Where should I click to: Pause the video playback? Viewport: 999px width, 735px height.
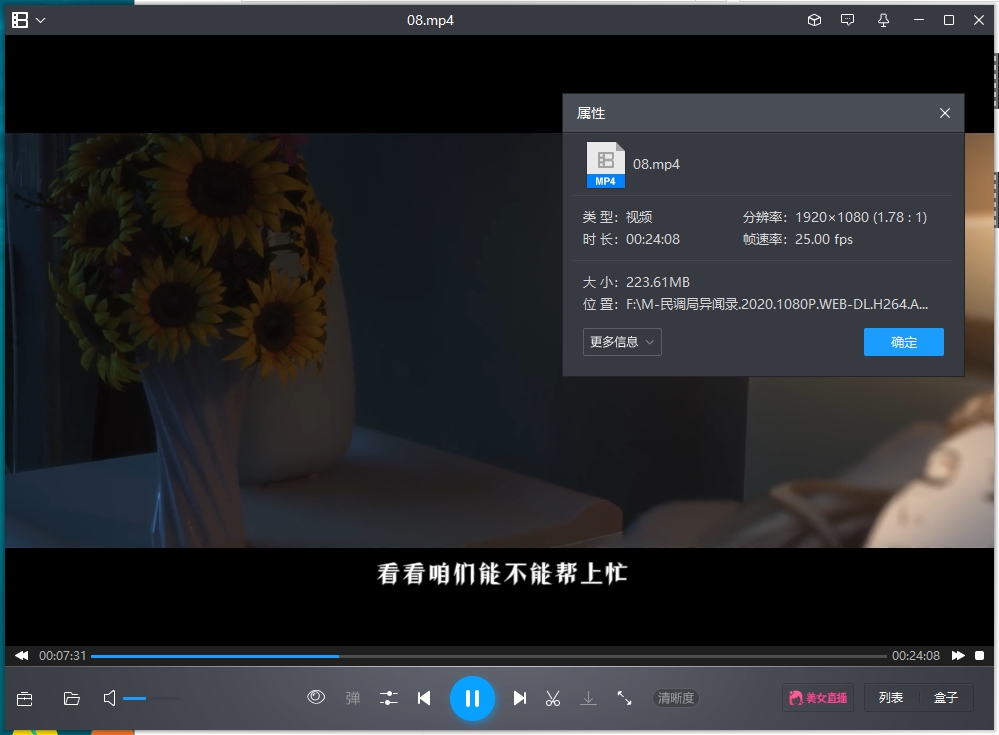[x=472, y=699]
